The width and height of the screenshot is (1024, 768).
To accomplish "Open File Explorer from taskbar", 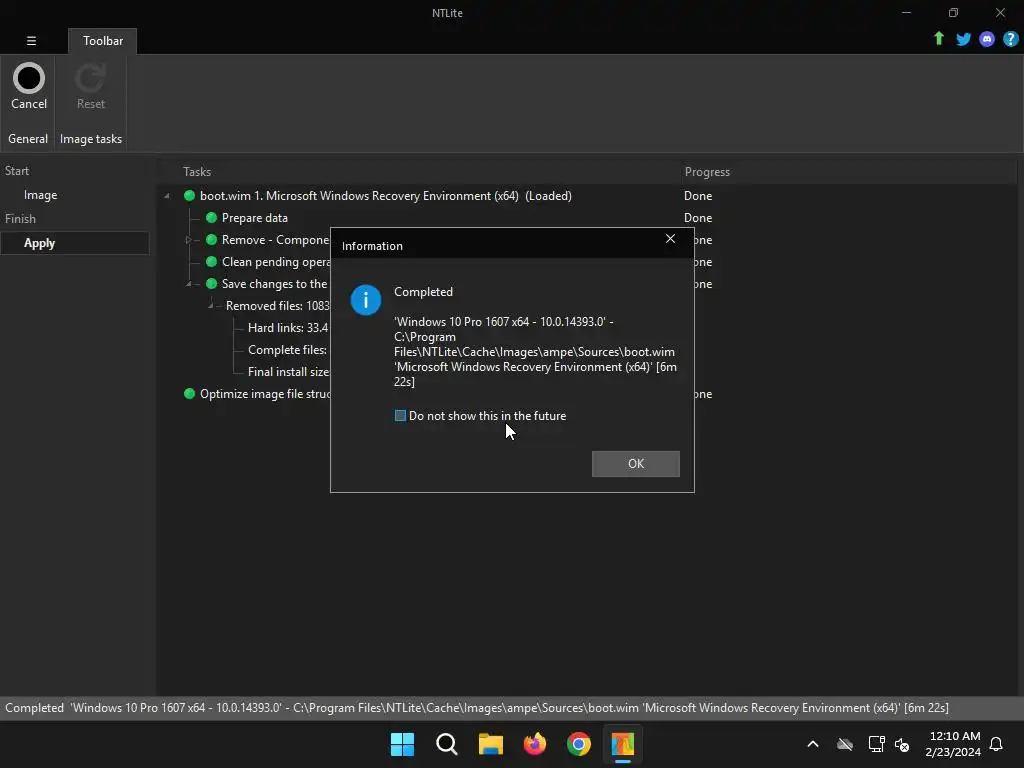I will 490,744.
